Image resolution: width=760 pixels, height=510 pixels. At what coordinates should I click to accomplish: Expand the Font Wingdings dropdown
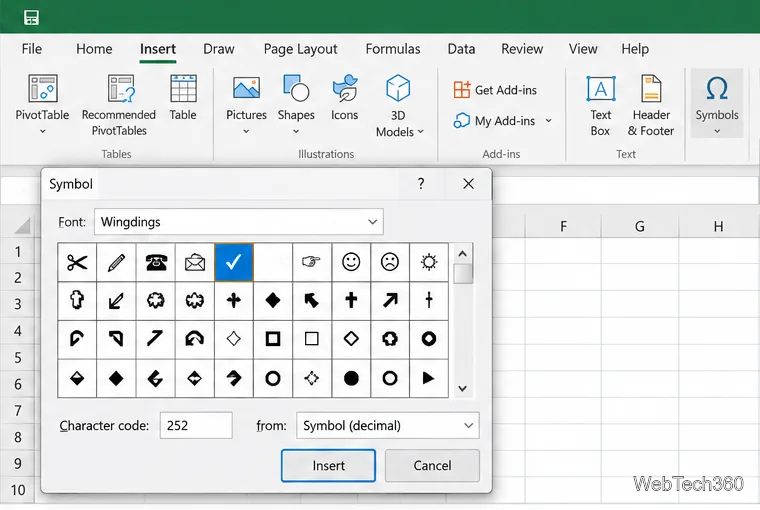(372, 222)
